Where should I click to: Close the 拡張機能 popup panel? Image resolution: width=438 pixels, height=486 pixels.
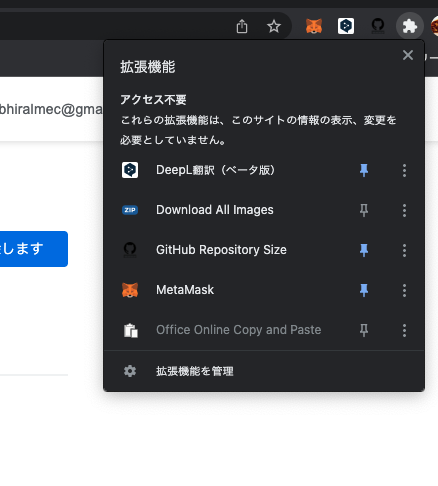coord(408,55)
